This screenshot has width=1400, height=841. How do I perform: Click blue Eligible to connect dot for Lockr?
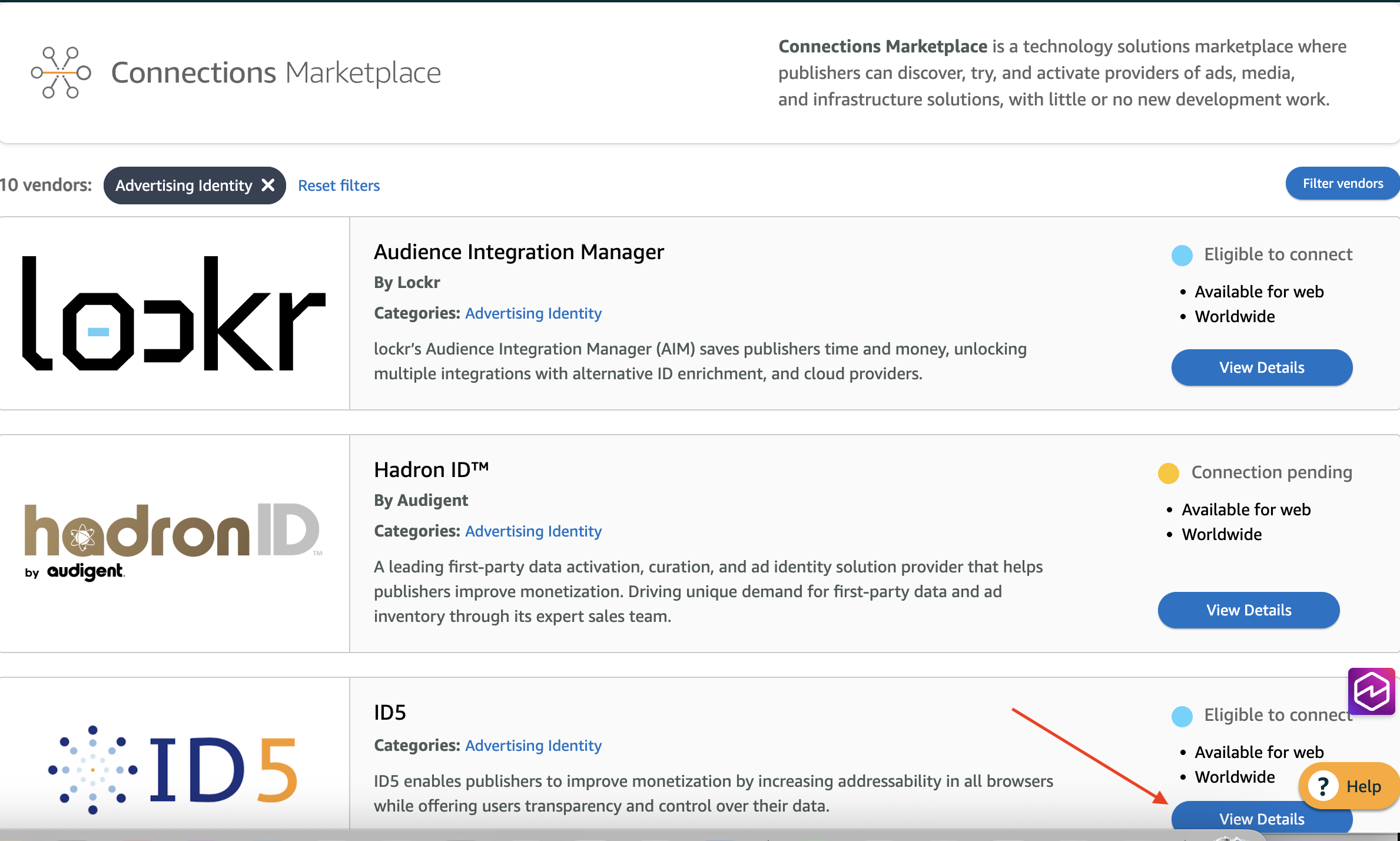1182,255
